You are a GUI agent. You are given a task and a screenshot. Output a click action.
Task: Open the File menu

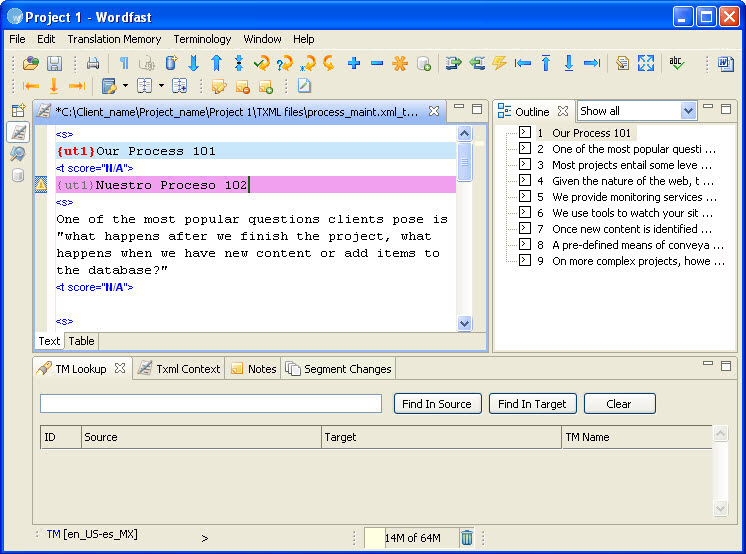(17, 39)
